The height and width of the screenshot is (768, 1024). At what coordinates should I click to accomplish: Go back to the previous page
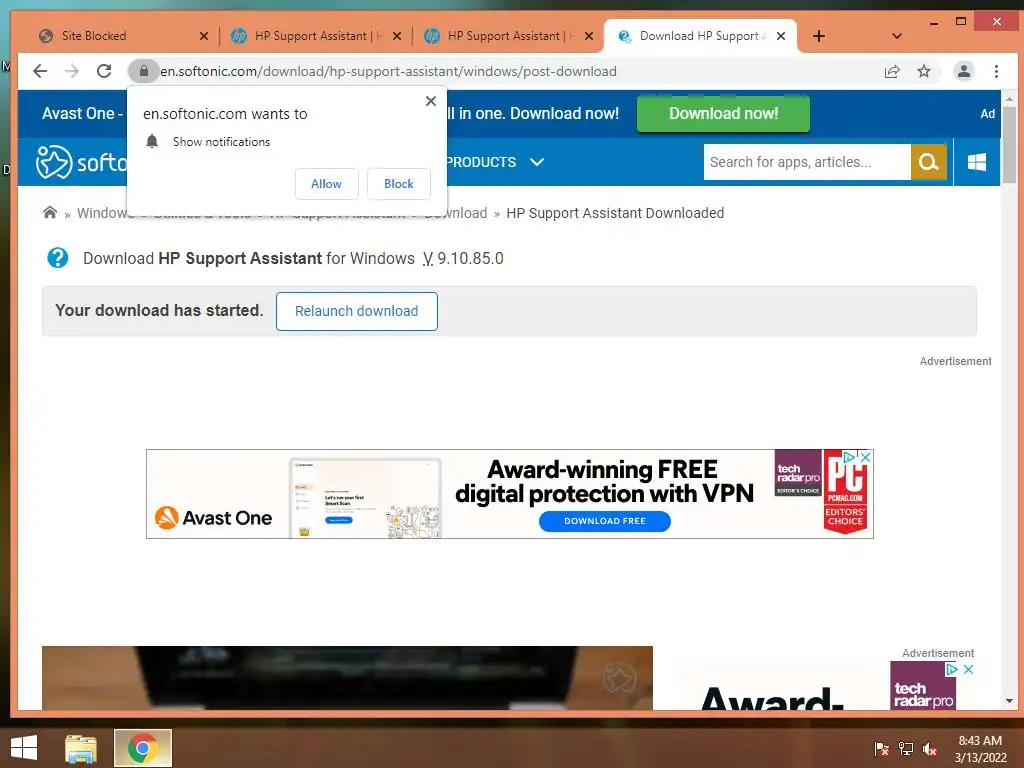pyautogui.click(x=40, y=71)
